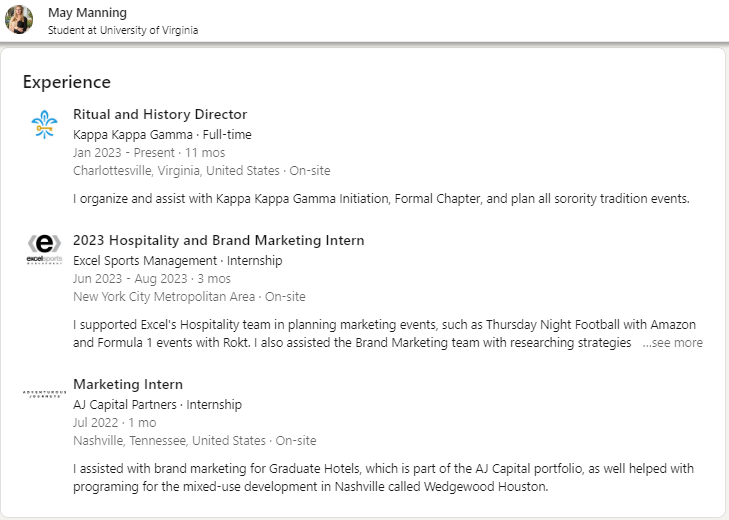Click "Student at University of Virginia" headline
This screenshot has height=520, width=729.
[x=123, y=30]
